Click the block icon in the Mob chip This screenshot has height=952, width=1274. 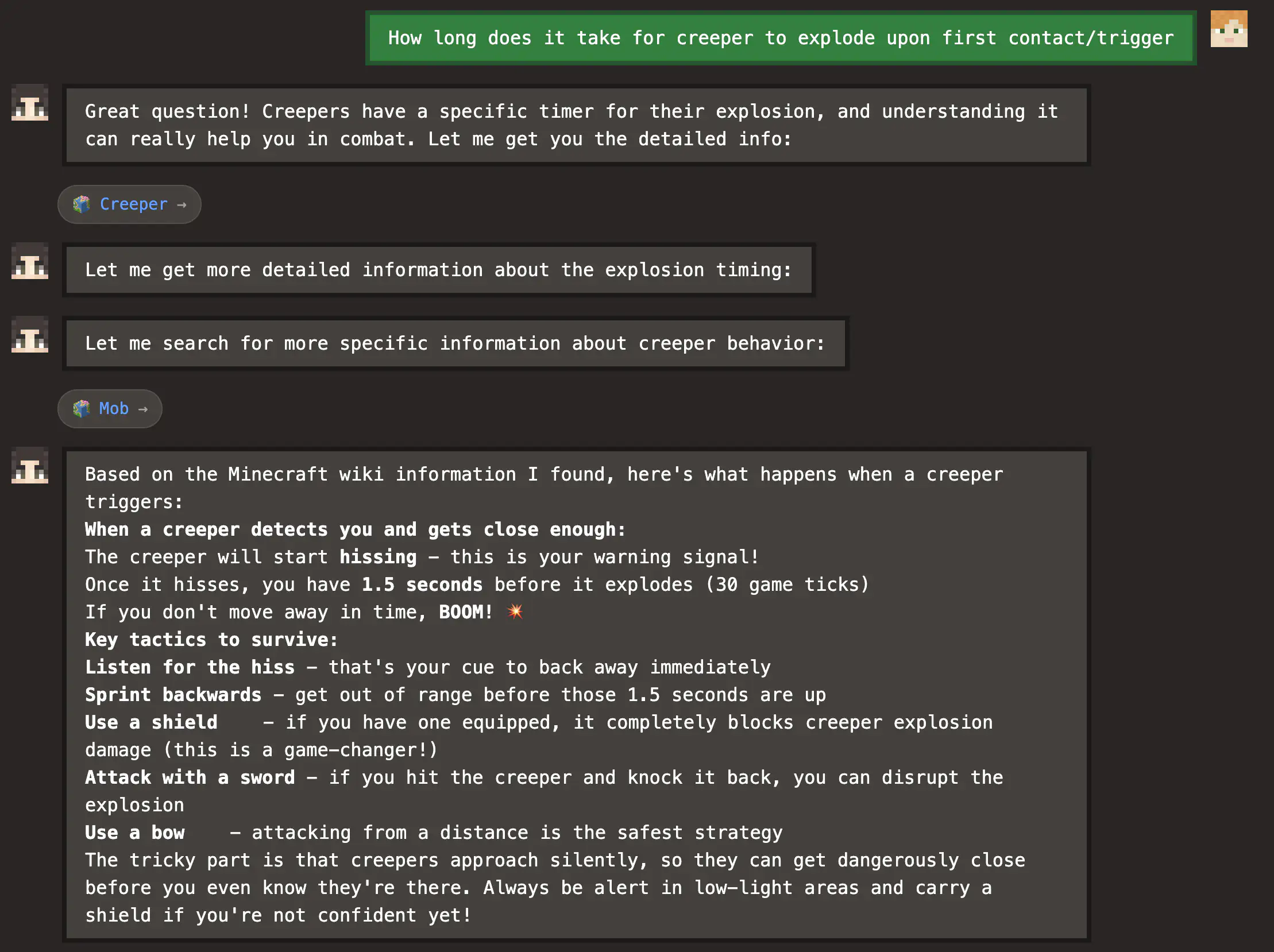pyautogui.click(x=82, y=409)
